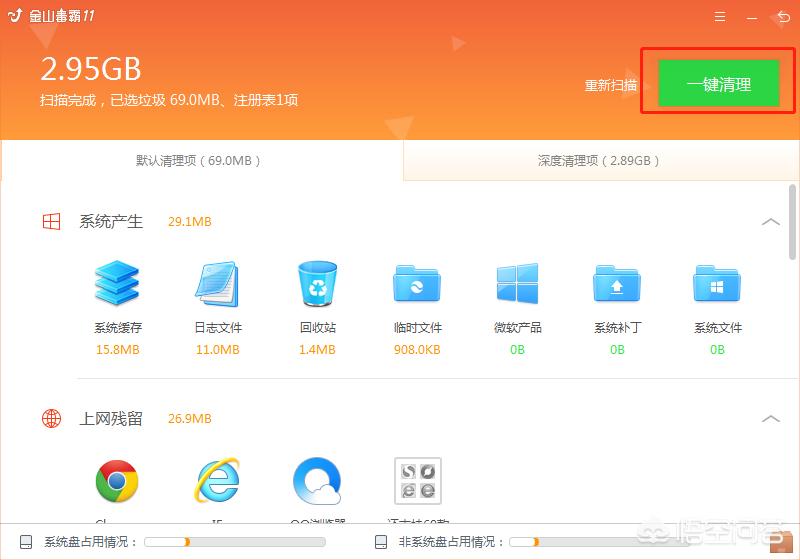Click the 系统盘占用情况 usage bar
Viewport: 800px width, 560px height.
pyautogui.click(x=235, y=542)
